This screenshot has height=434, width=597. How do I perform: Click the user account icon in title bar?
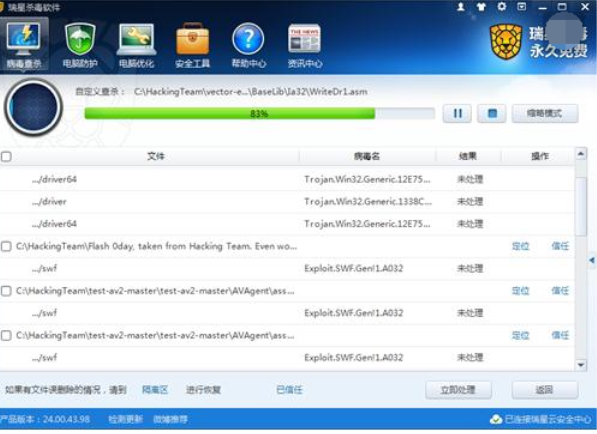pos(461,7)
